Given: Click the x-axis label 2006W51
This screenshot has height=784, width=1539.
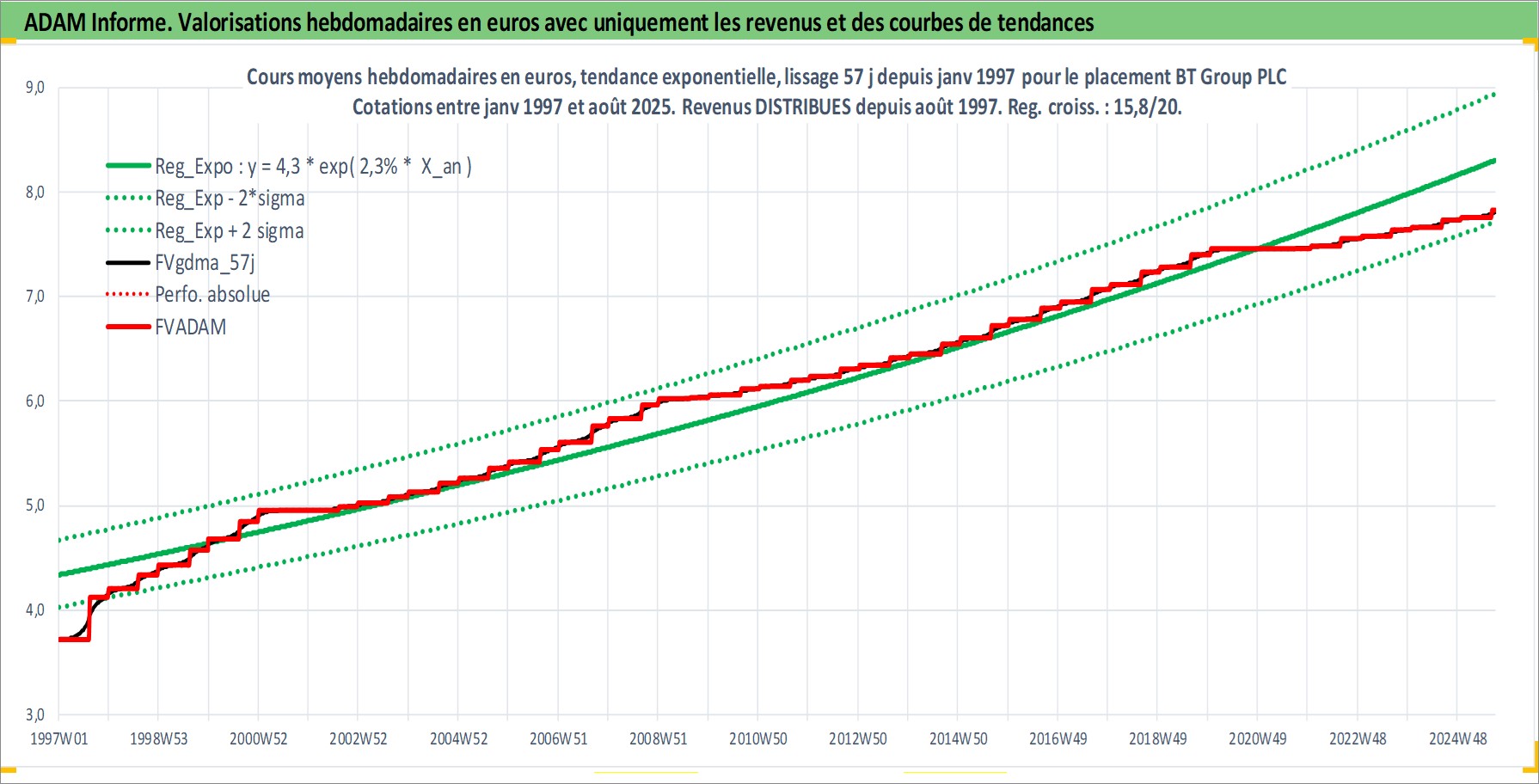Looking at the screenshot, I should point(559,739).
